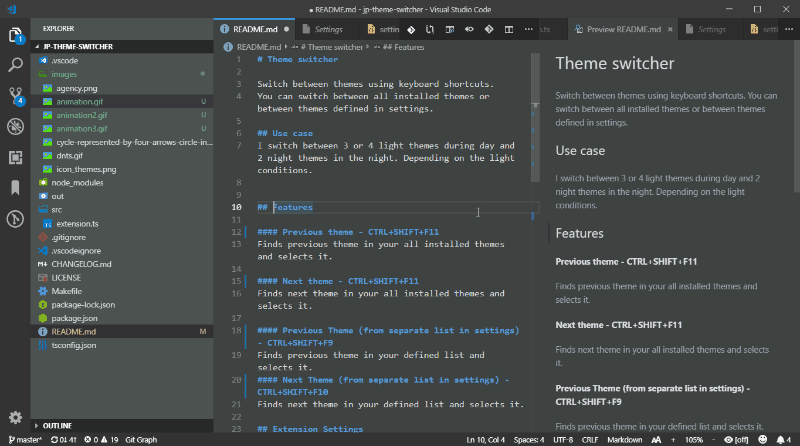Toggle the eye [off] indicator in status bar
Screen dimensions: 800x446
(736, 440)
